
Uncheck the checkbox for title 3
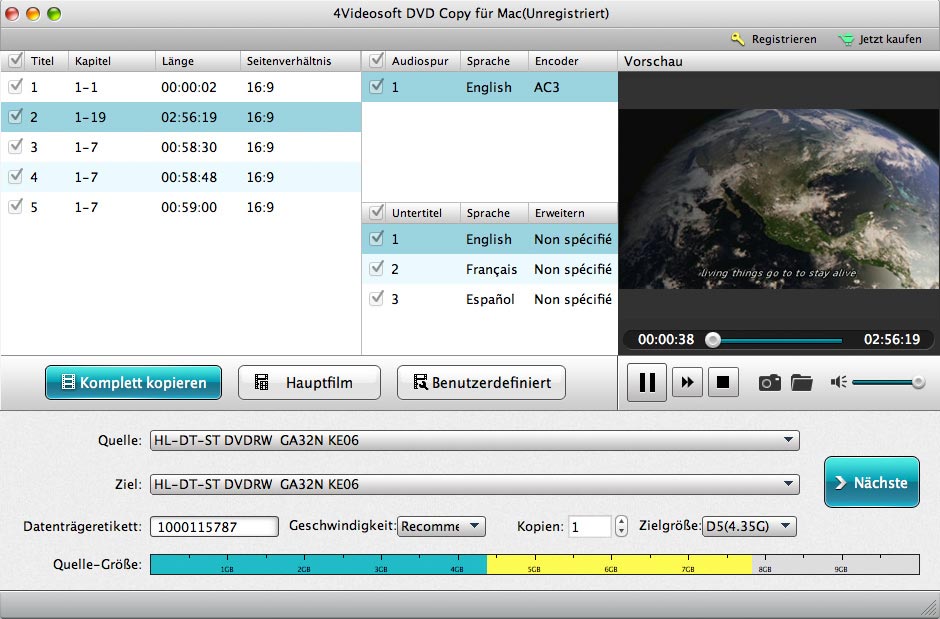coord(15,147)
